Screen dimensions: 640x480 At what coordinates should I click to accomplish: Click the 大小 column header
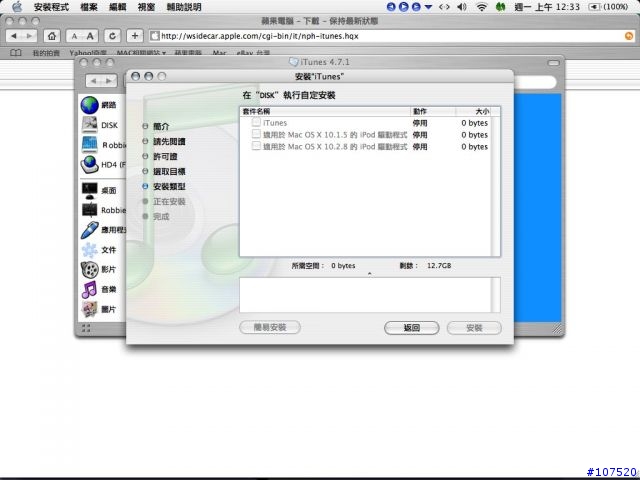coord(473,111)
